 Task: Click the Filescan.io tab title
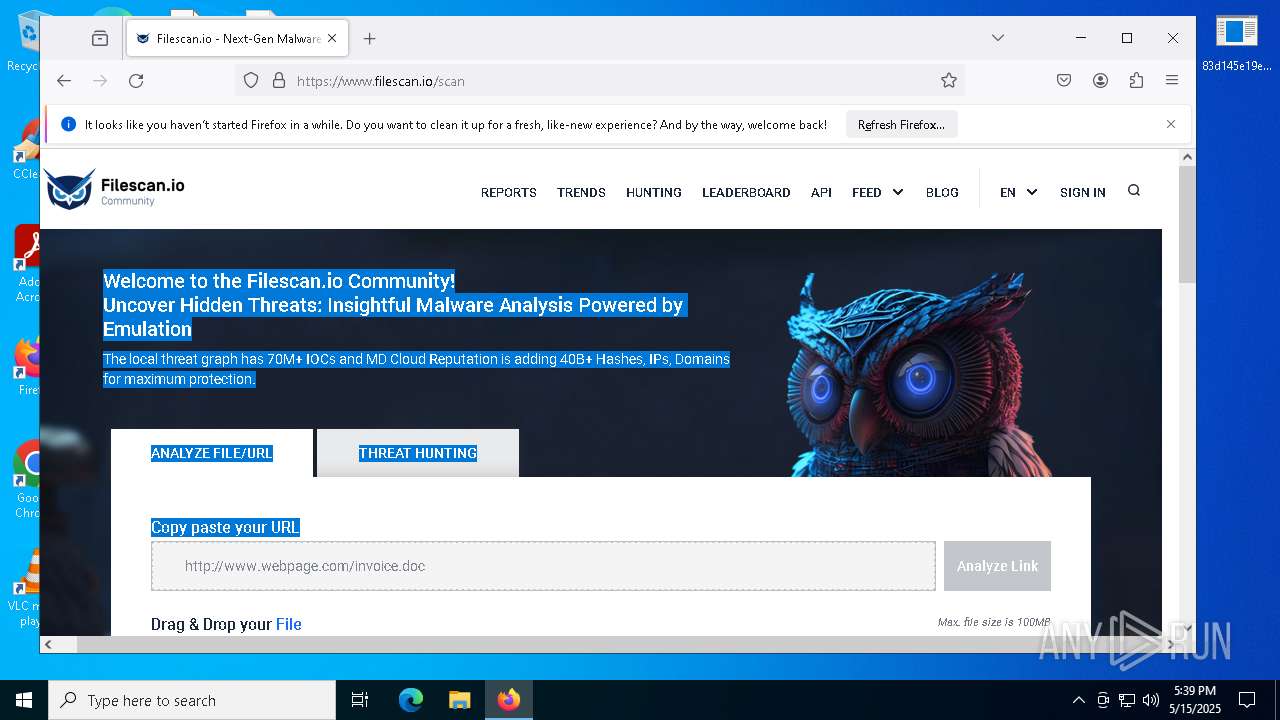click(x=239, y=38)
